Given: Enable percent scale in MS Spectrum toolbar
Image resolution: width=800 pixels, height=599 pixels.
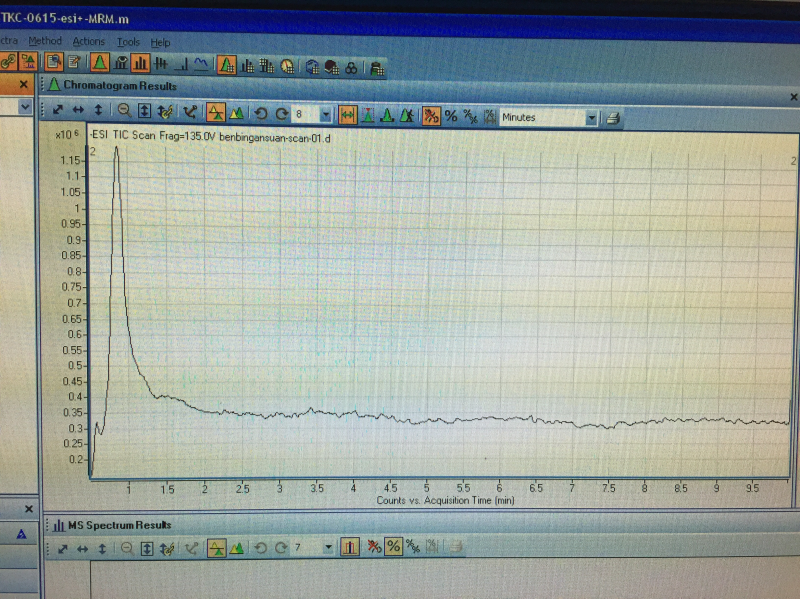Looking at the screenshot, I should pyautogui.click(x=393, y=547).
